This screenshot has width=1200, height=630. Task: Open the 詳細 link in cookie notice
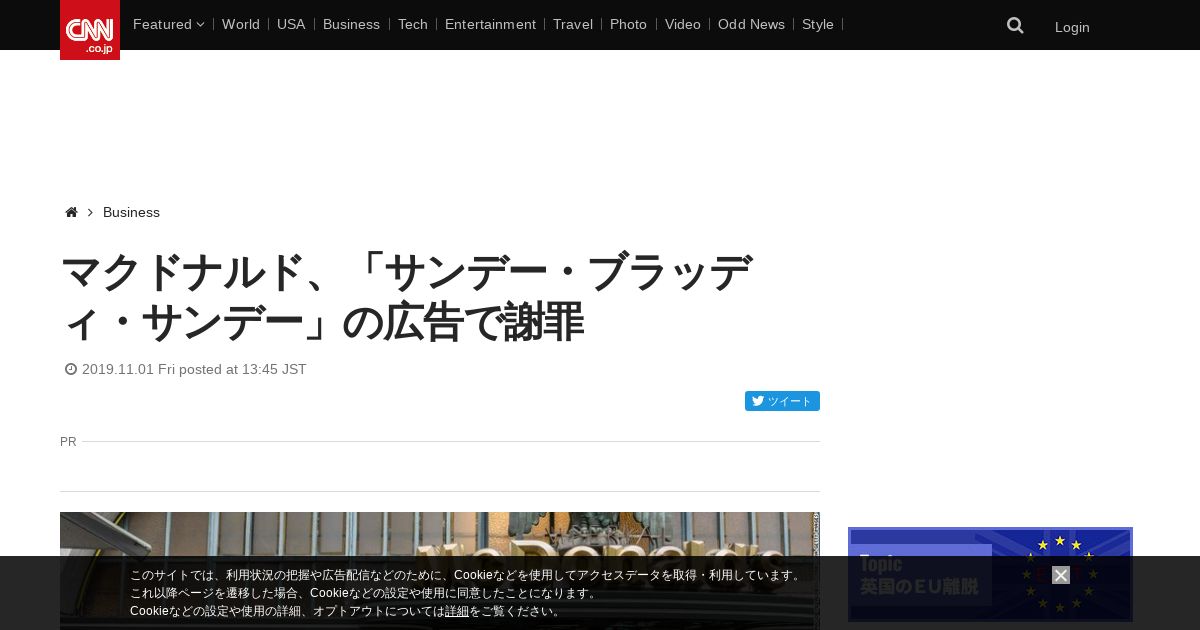(457, 611)
